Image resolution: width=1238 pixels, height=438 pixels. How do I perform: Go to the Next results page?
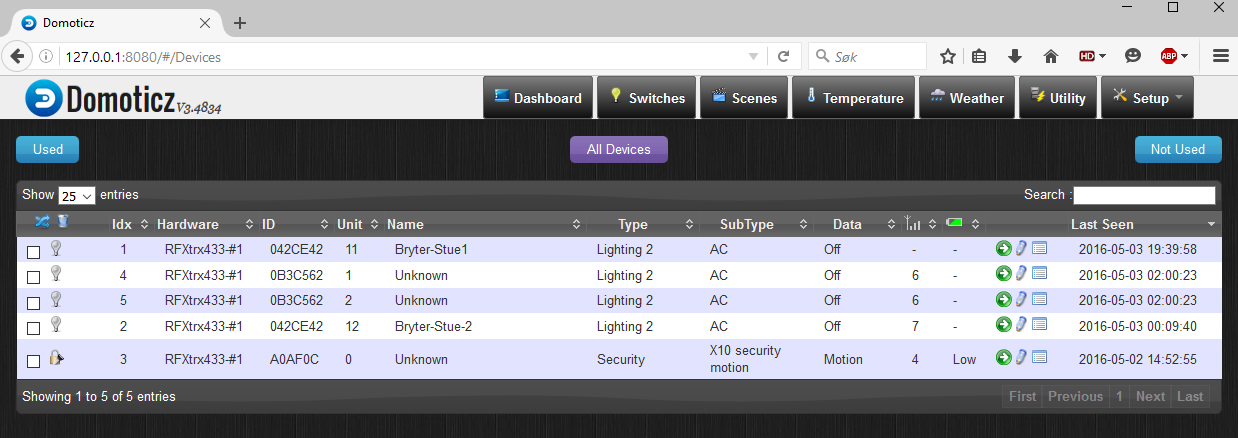click(1150, 396)
